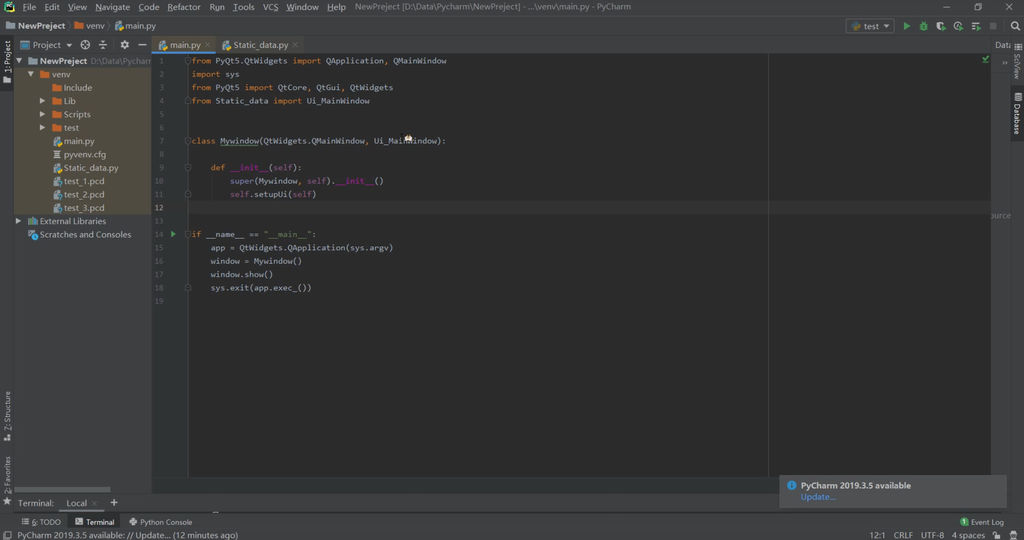Viewport: 1024px width, 540px height.
Task: Hide the Project panel with minus icon
Action: coord(143,45)
